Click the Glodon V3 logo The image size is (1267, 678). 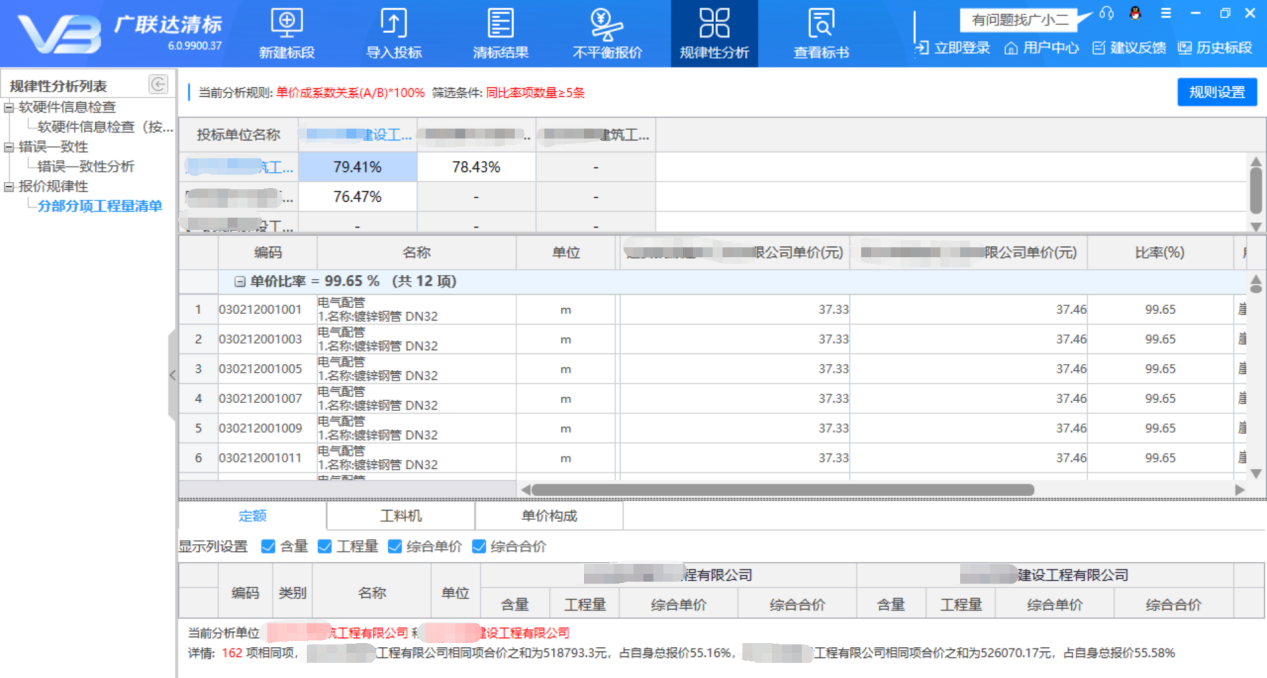pos(59,33)
